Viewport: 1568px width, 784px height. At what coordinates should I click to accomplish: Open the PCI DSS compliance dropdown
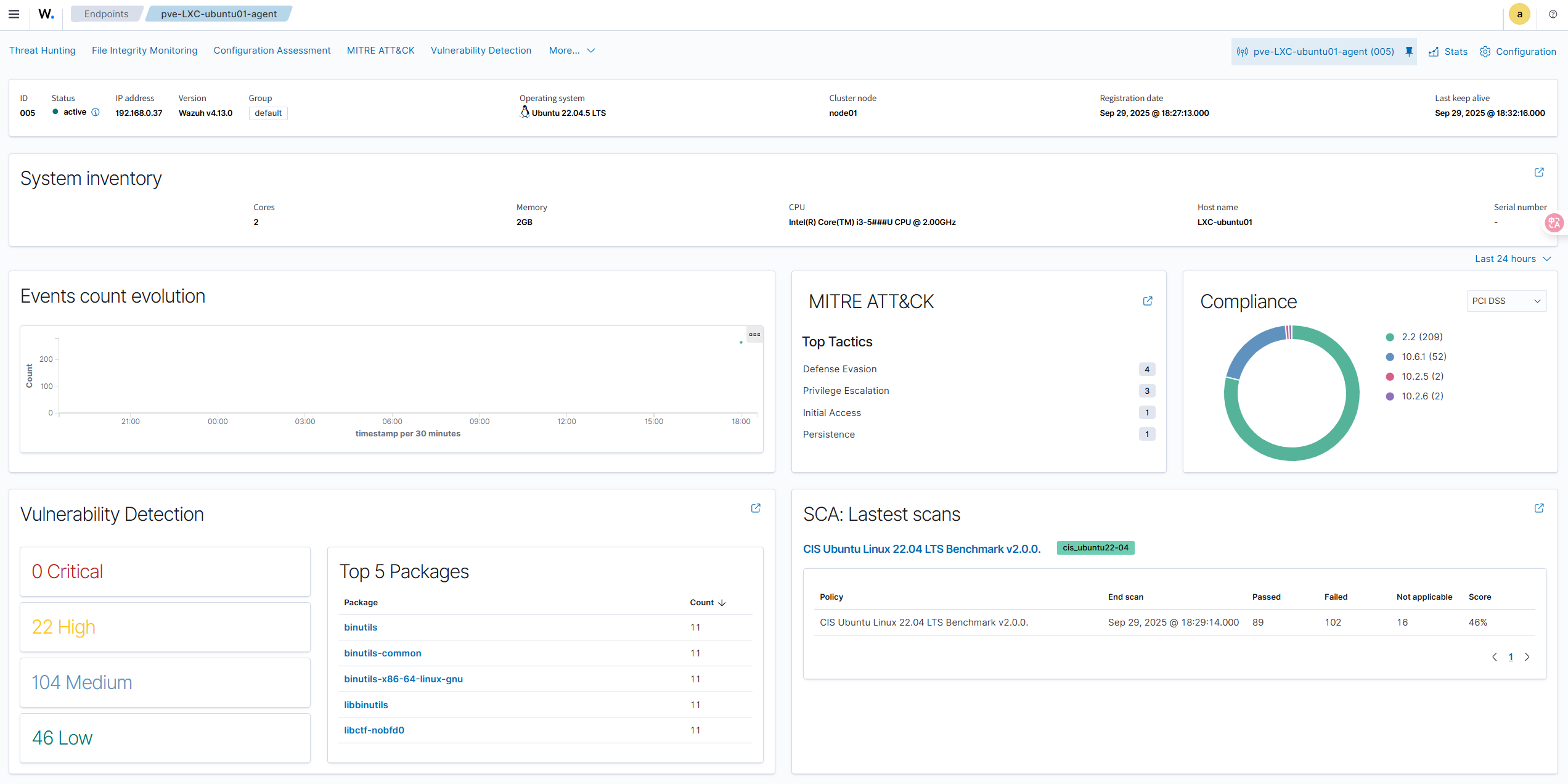(x=1506, y=301)
